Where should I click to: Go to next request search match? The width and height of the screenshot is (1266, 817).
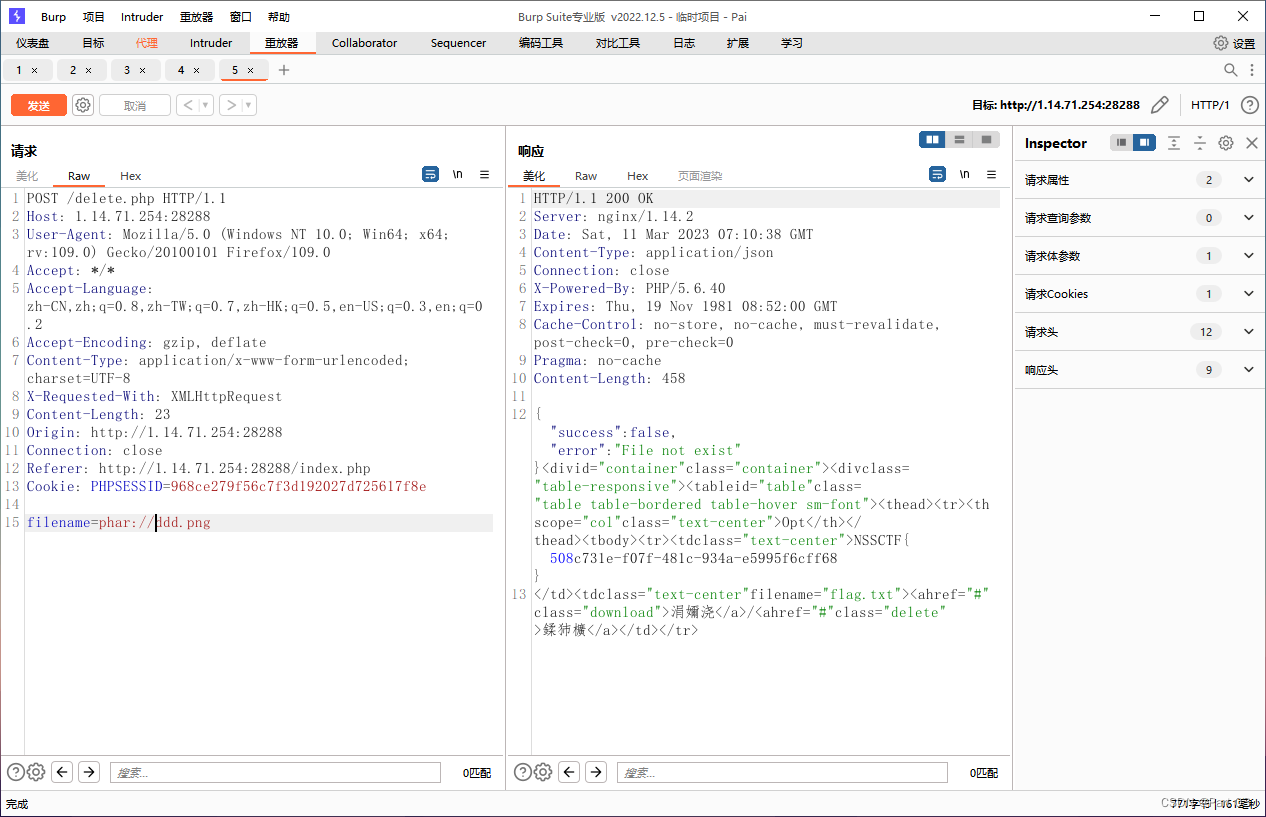89,772
